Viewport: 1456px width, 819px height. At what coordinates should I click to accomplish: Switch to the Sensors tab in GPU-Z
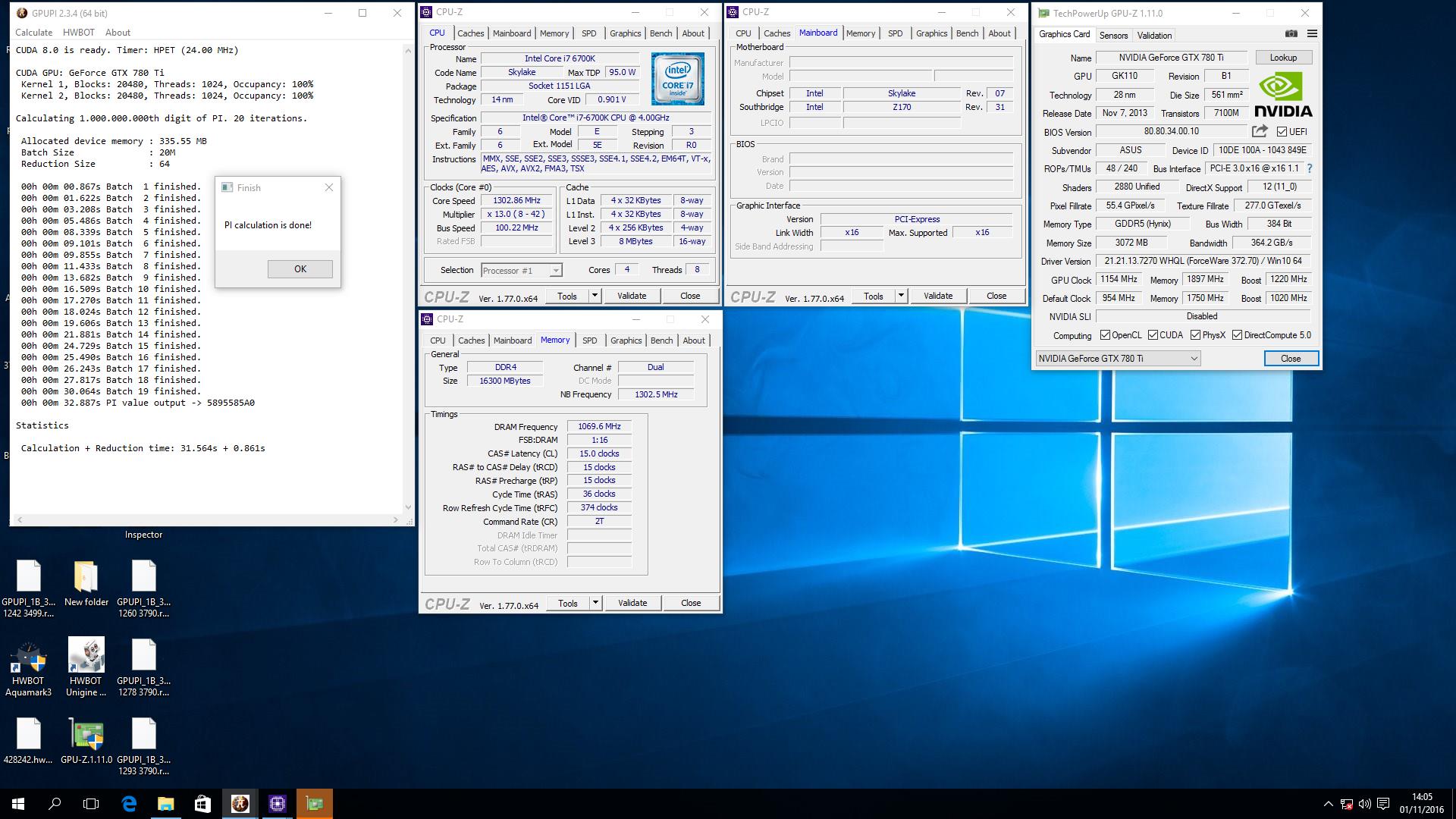click(x=1113, y=36)
